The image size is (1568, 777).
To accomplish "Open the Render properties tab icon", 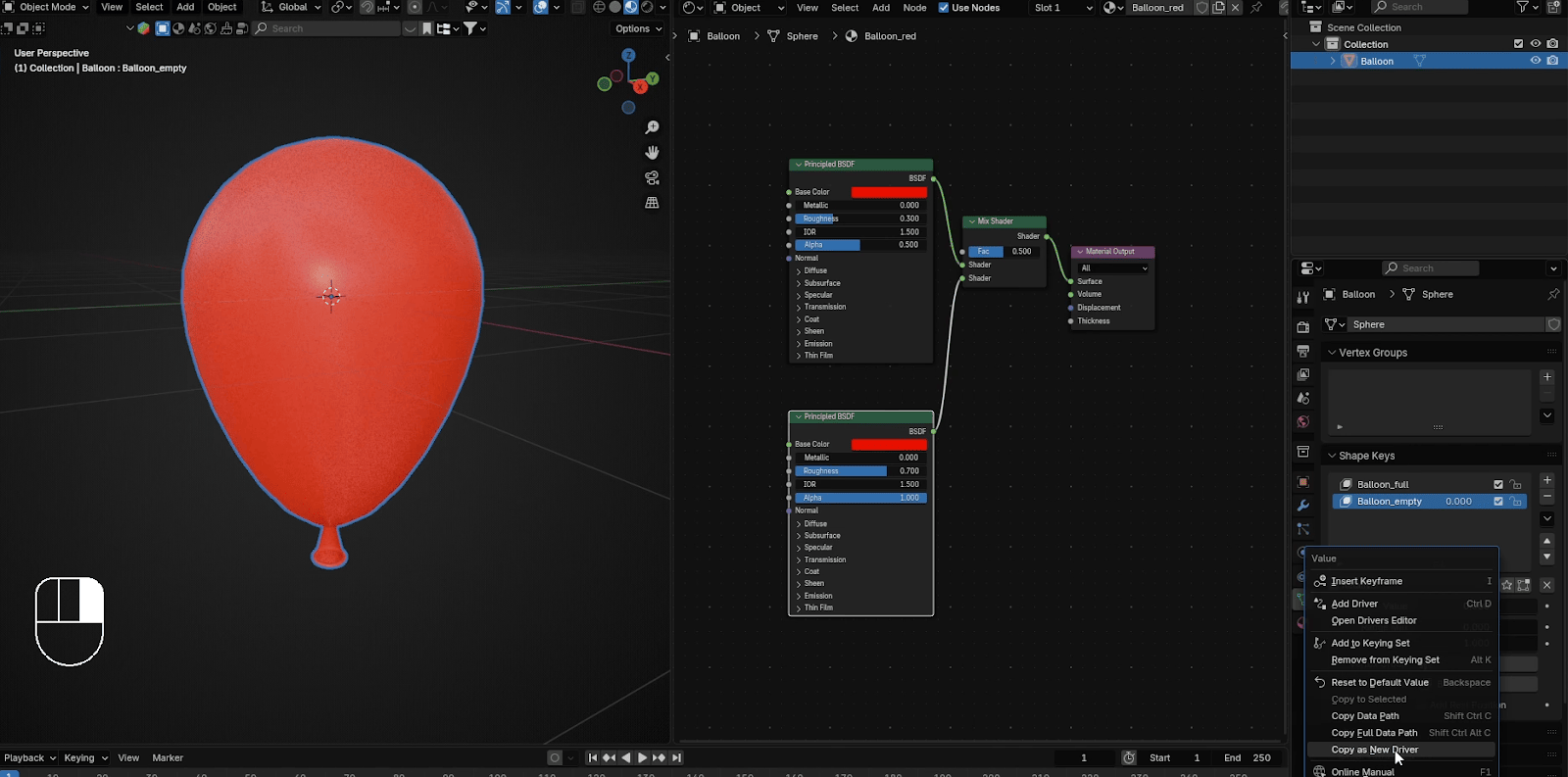I will point(1302,327).
